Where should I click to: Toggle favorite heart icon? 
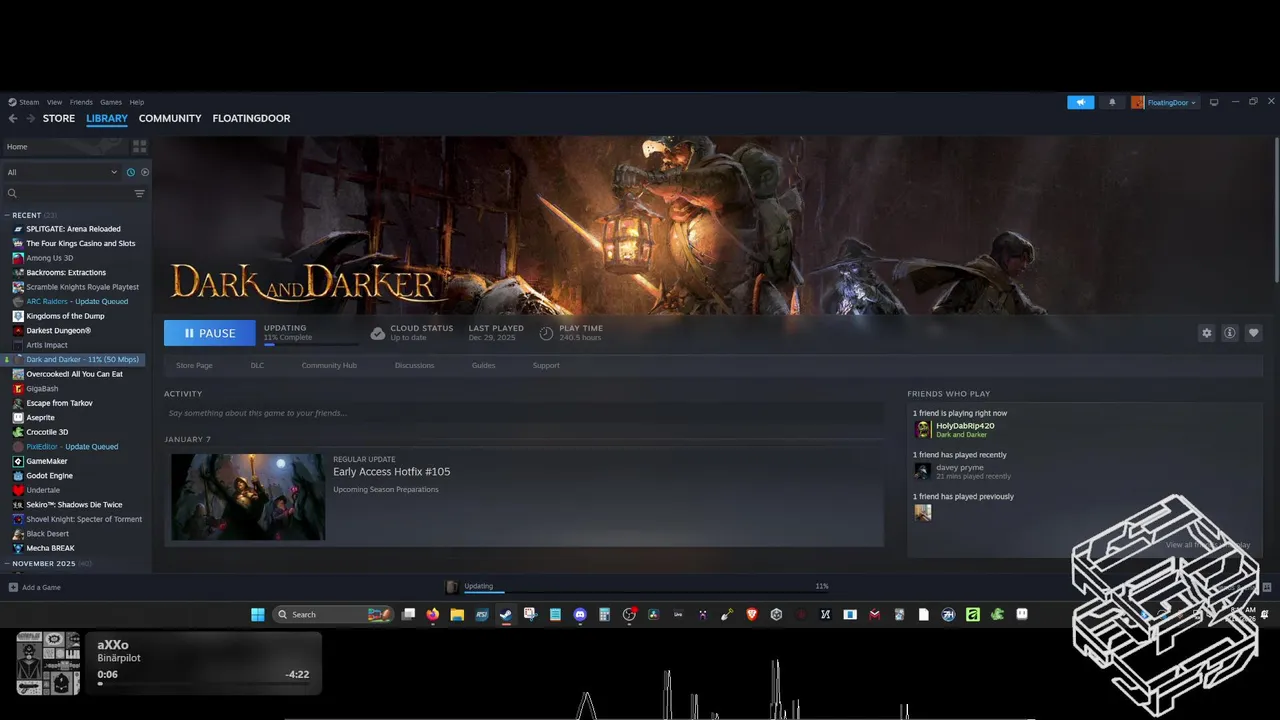click(x=1253, y=333)
